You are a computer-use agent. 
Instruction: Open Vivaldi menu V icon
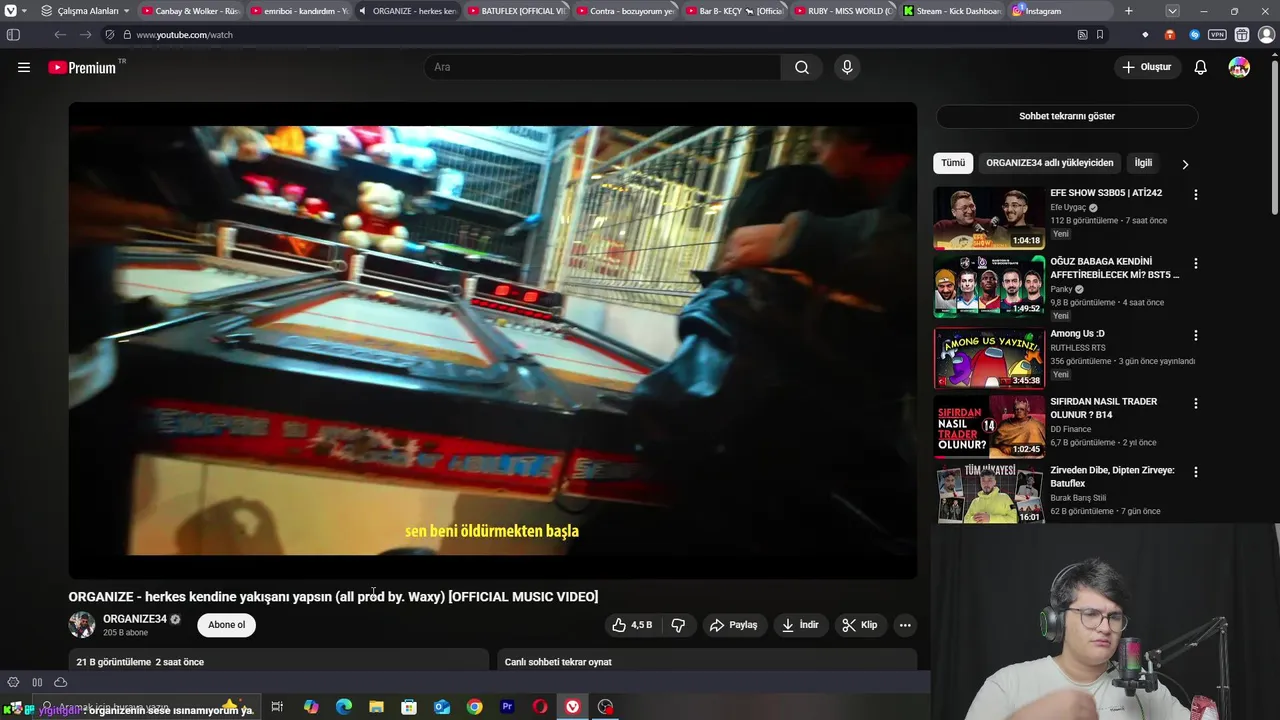pyautogui.click(x=11, y=11)
